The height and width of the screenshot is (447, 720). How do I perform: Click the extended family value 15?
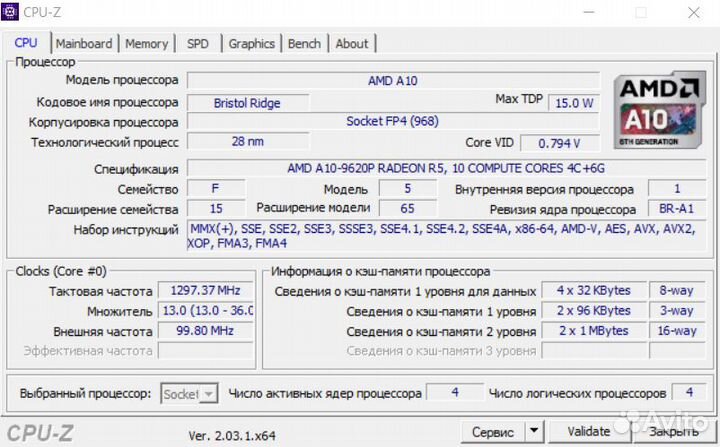(x=216, y=209)
